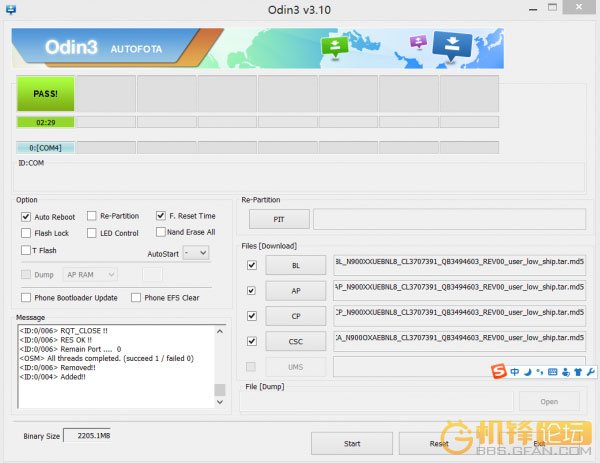
Task: Click the CP file path field
Action: point(459,316)
